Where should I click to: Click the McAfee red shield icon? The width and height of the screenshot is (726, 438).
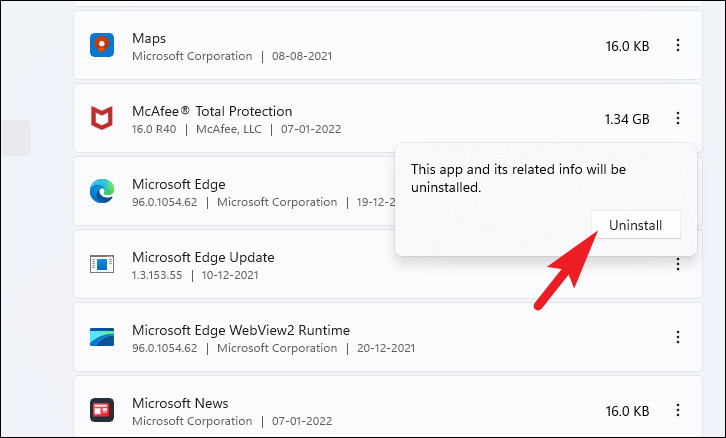click(x=102, y=119)
